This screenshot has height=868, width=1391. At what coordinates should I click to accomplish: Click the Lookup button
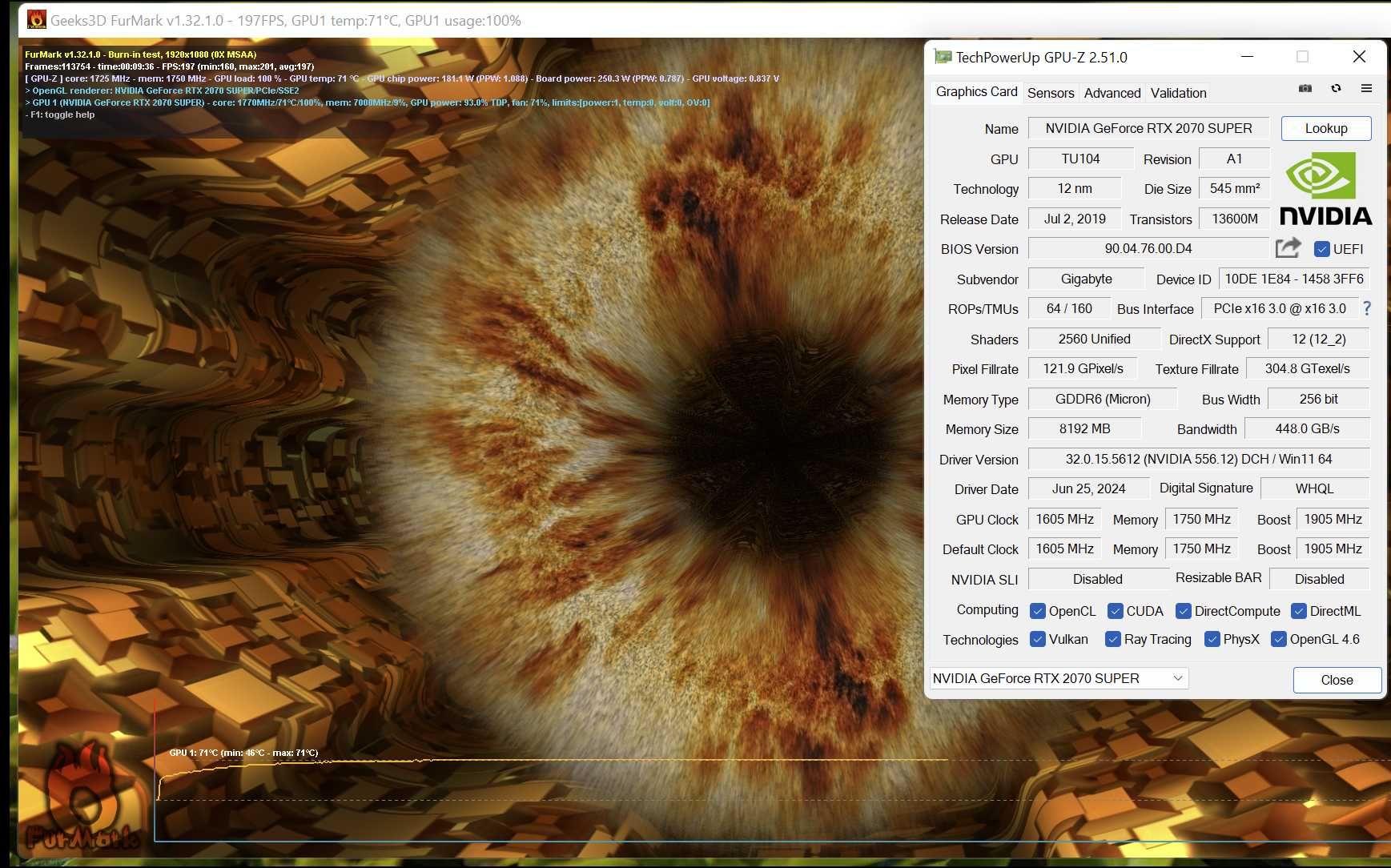[x=1326, y=128]
